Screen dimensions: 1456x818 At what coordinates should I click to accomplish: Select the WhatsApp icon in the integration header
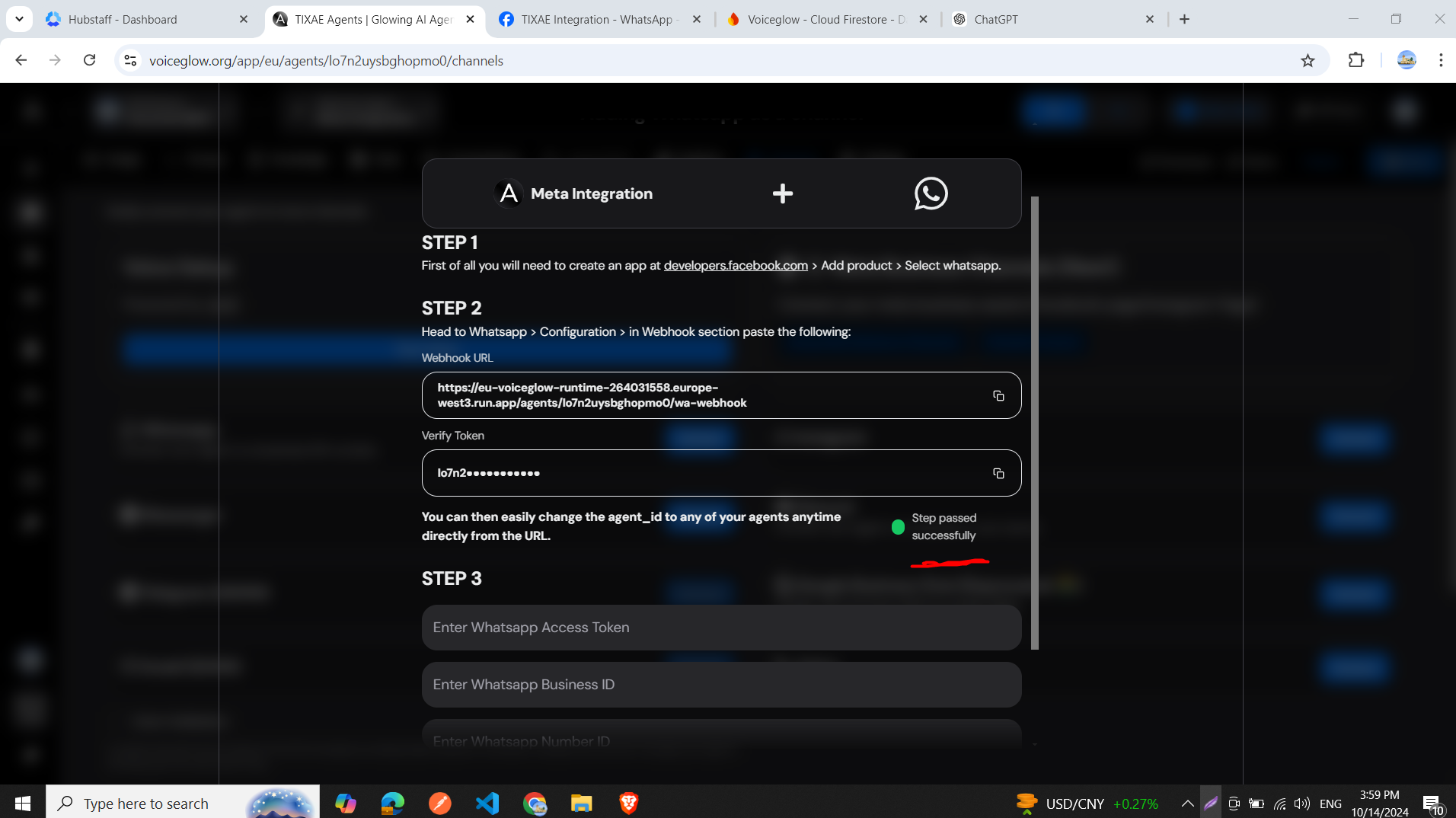(x=931, y=193)
